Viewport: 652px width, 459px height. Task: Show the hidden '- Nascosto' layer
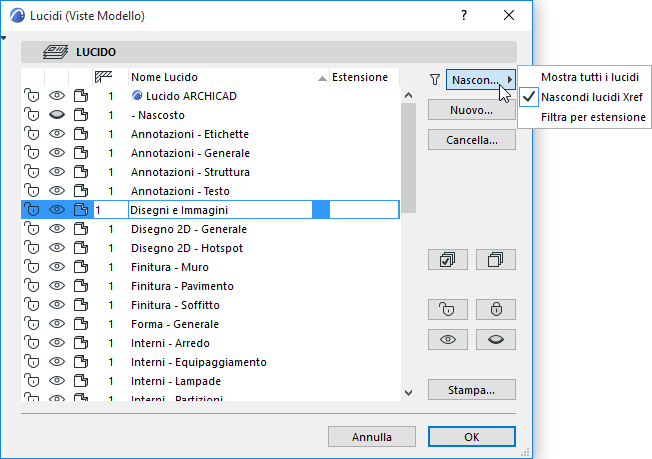click(57, 115)
